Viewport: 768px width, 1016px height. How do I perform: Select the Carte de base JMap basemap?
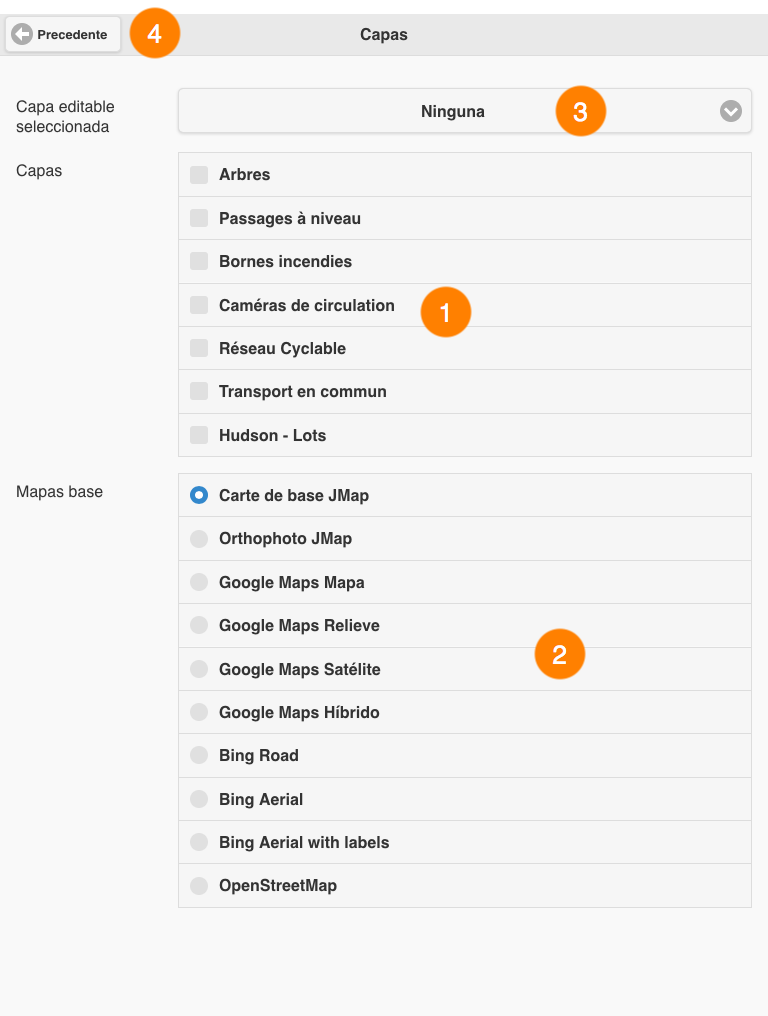(199, 495)
